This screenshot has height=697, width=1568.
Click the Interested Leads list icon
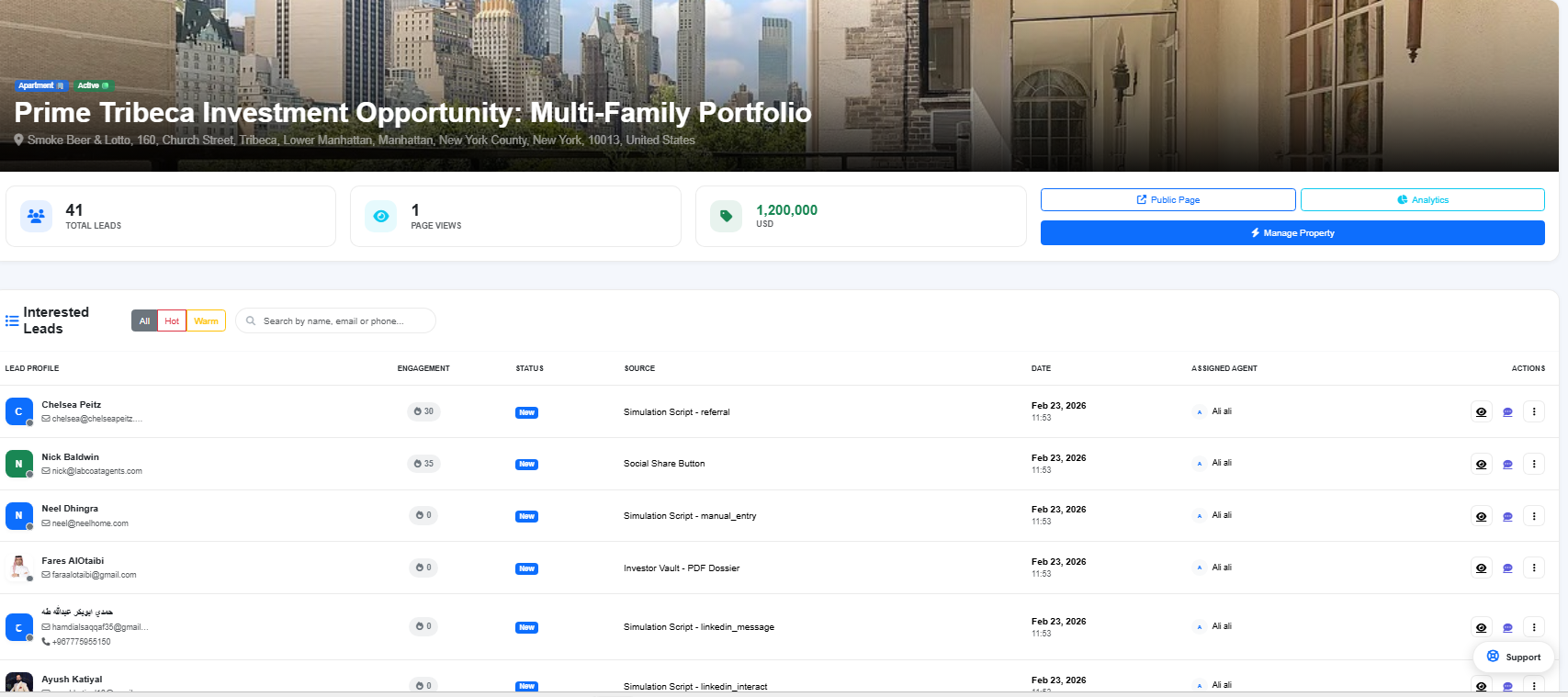(12, 321)
